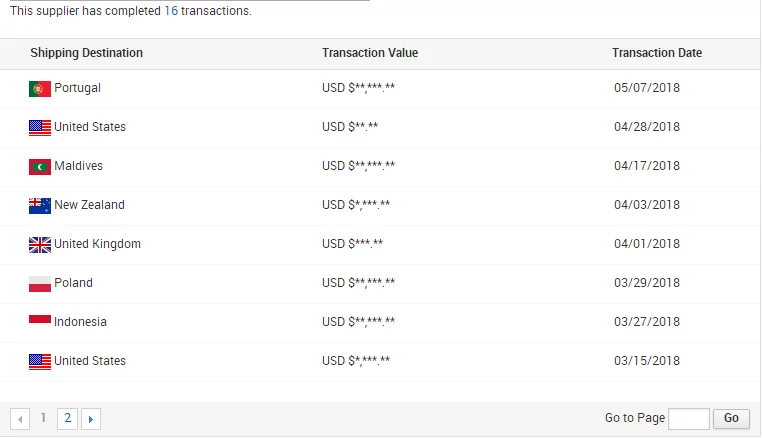Select the Indonesia destination text

click(x=80, y=322)
